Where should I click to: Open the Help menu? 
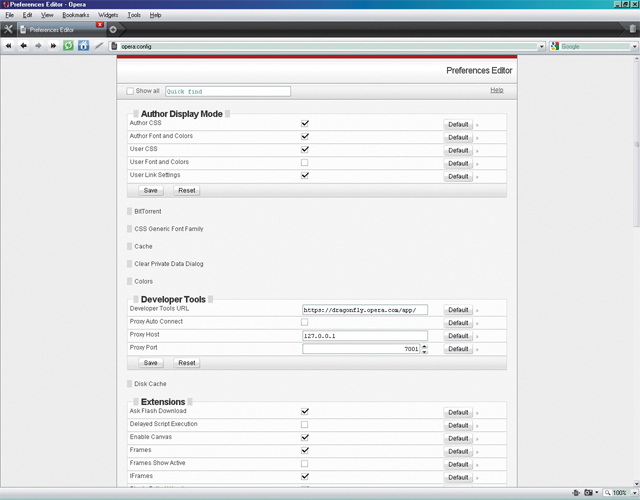[155, 15]
